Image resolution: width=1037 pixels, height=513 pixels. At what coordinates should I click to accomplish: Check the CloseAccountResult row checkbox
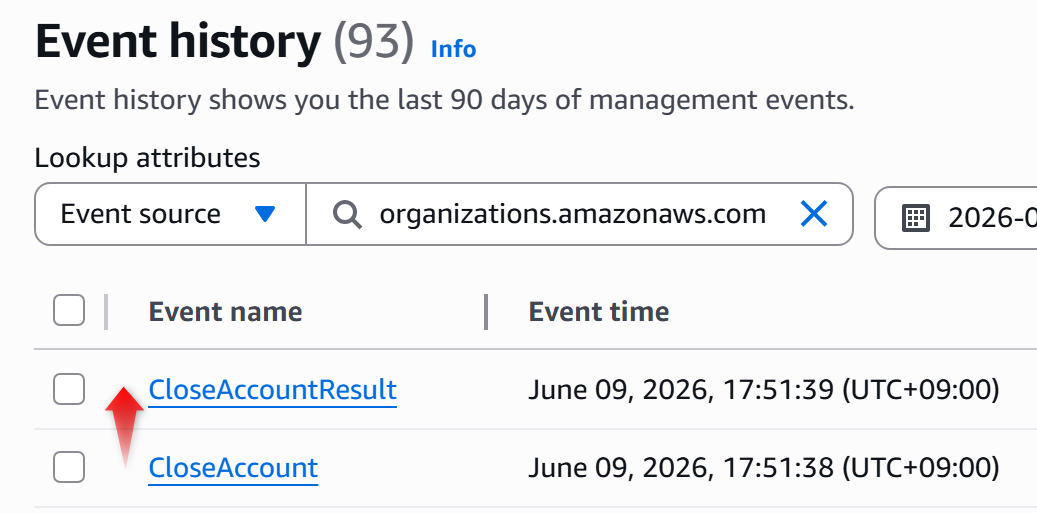pos(69,389)
